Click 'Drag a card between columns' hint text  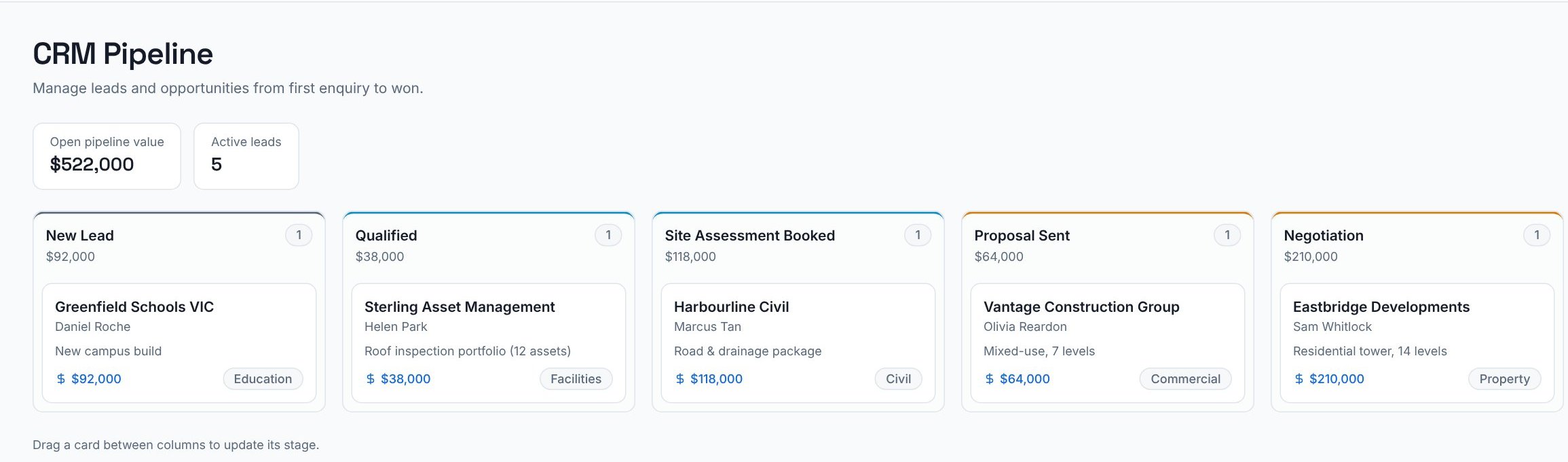(176, 445)
